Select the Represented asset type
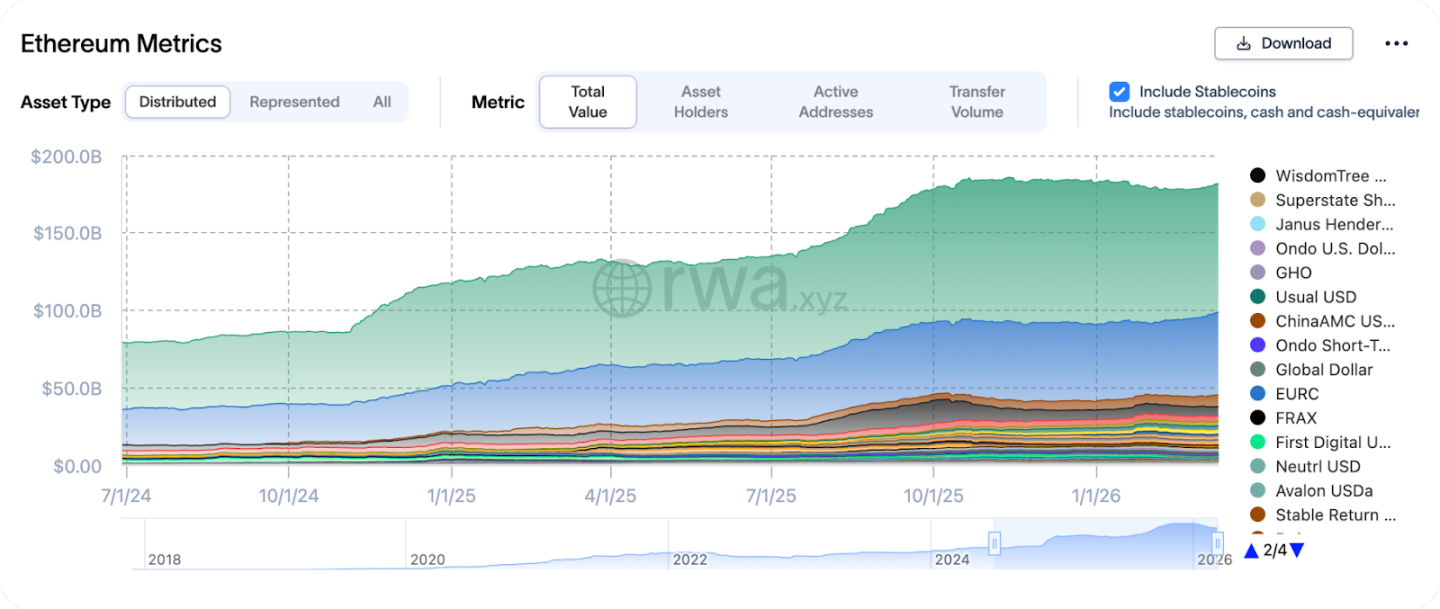The image size is (1440, 609). point(294,102)
